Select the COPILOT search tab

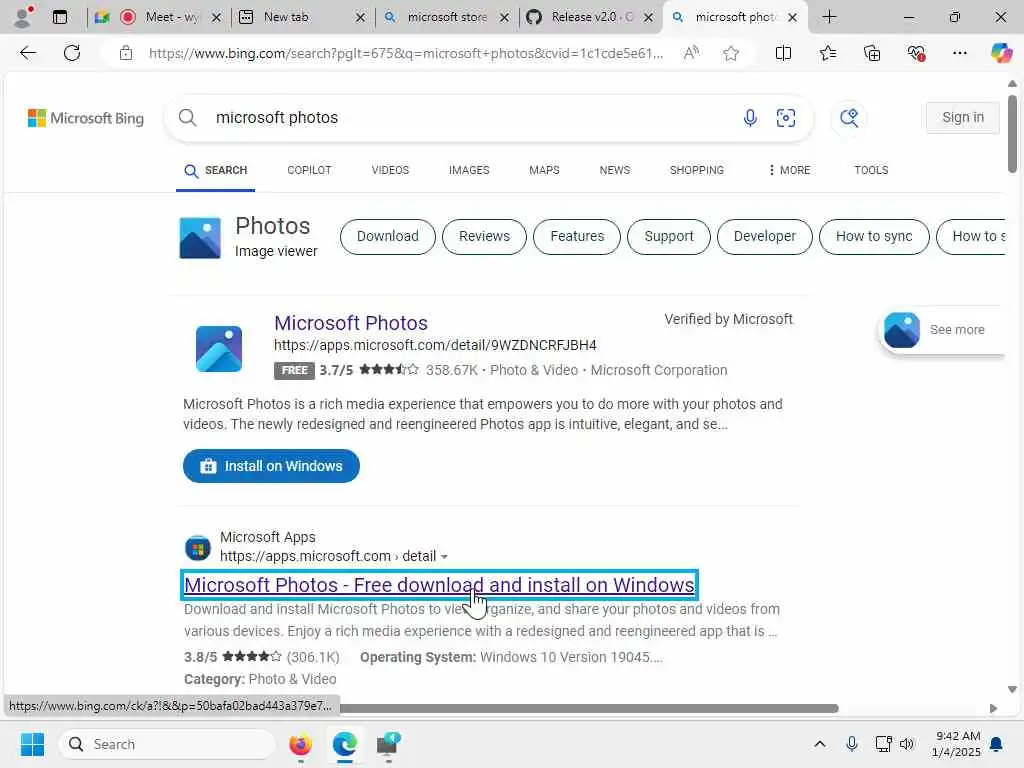point(310,170)
